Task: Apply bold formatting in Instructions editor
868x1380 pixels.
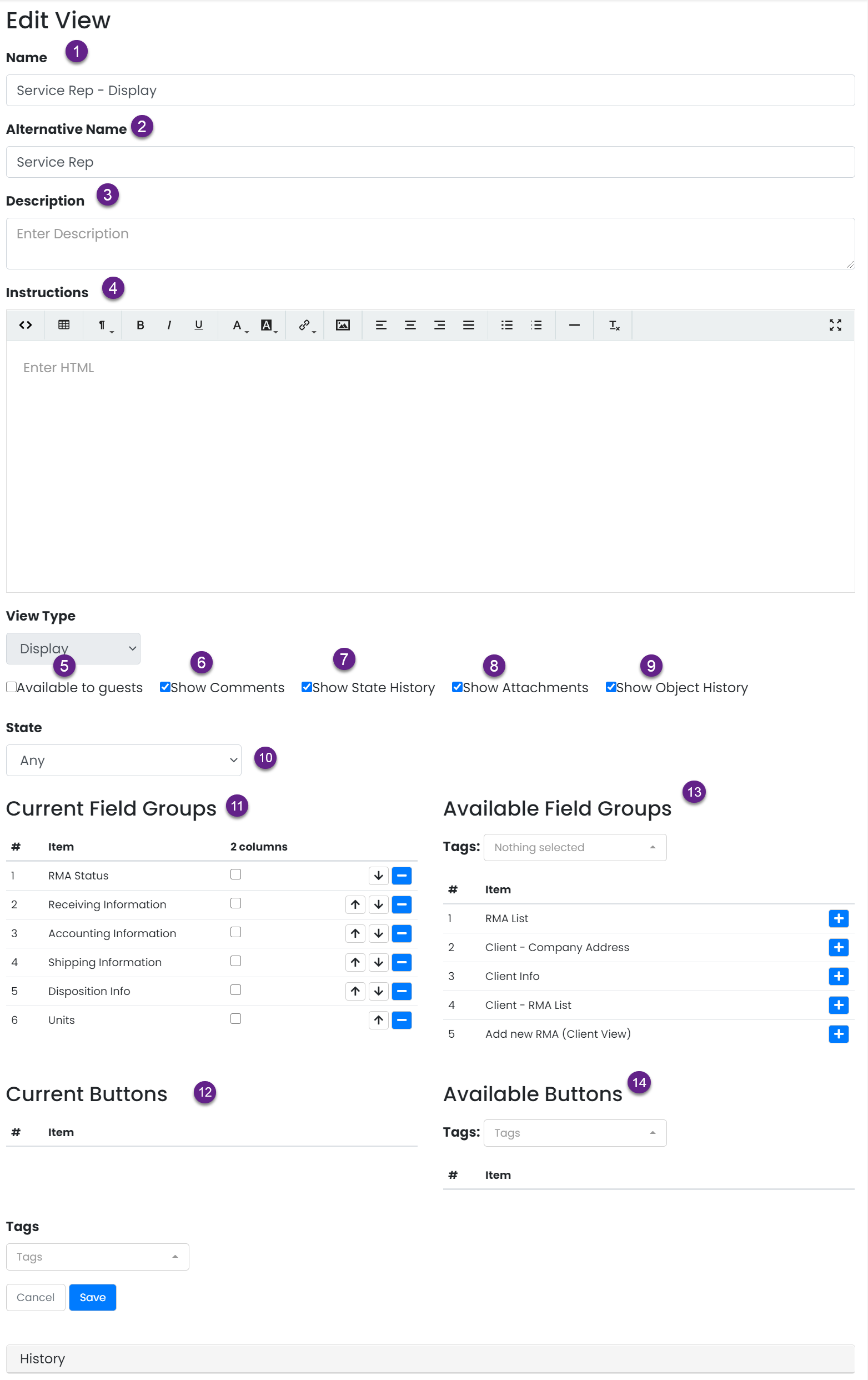Action: click(140, 325)
